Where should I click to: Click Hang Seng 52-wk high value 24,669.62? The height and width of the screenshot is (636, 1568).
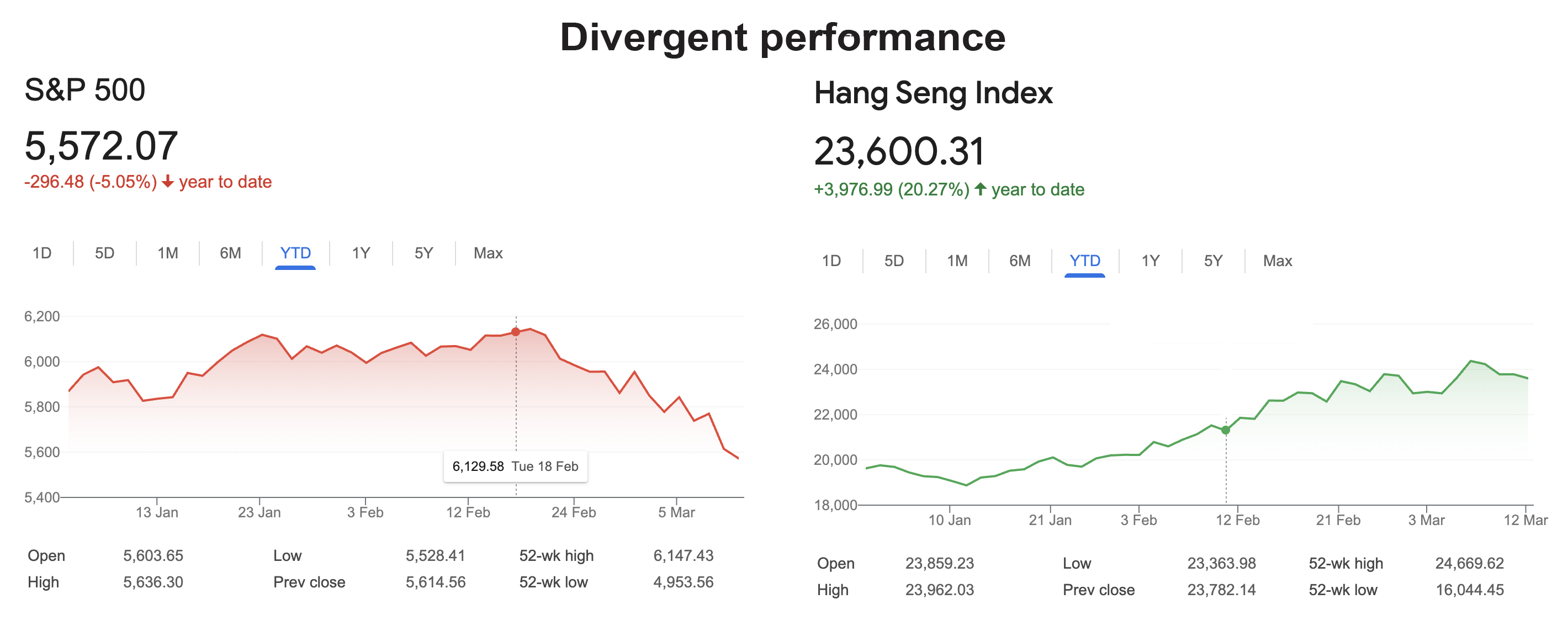(1470, 564)
